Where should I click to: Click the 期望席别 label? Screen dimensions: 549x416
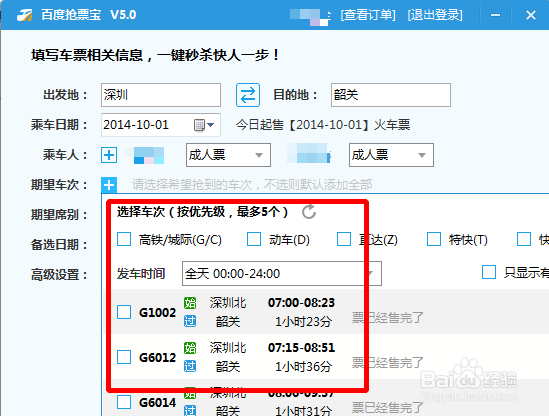pyautogui.click(x=59, y=215)
